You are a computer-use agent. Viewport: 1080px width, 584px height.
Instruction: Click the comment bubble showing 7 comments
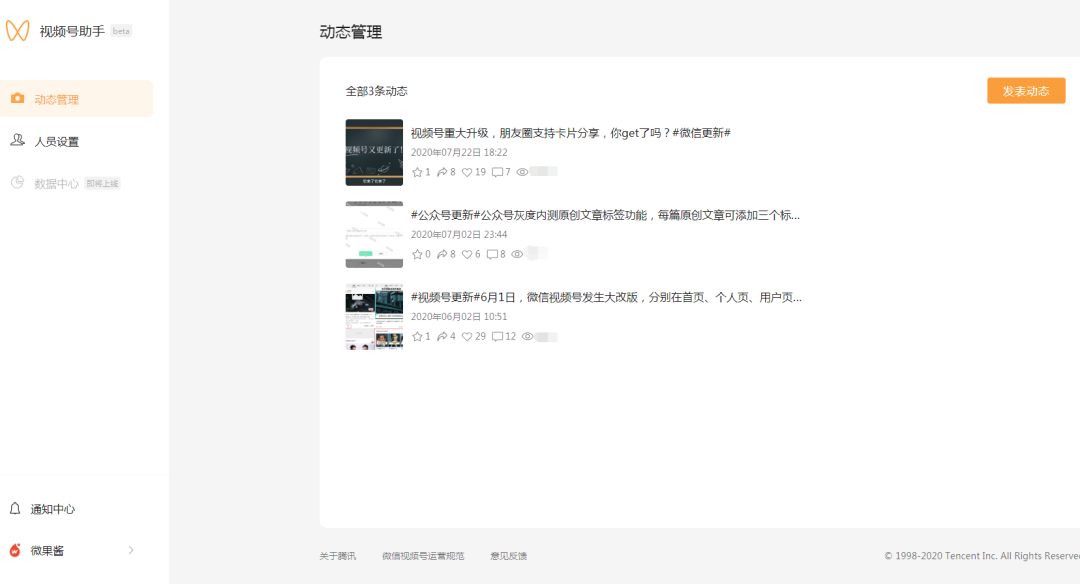click(x=496, y=171)
